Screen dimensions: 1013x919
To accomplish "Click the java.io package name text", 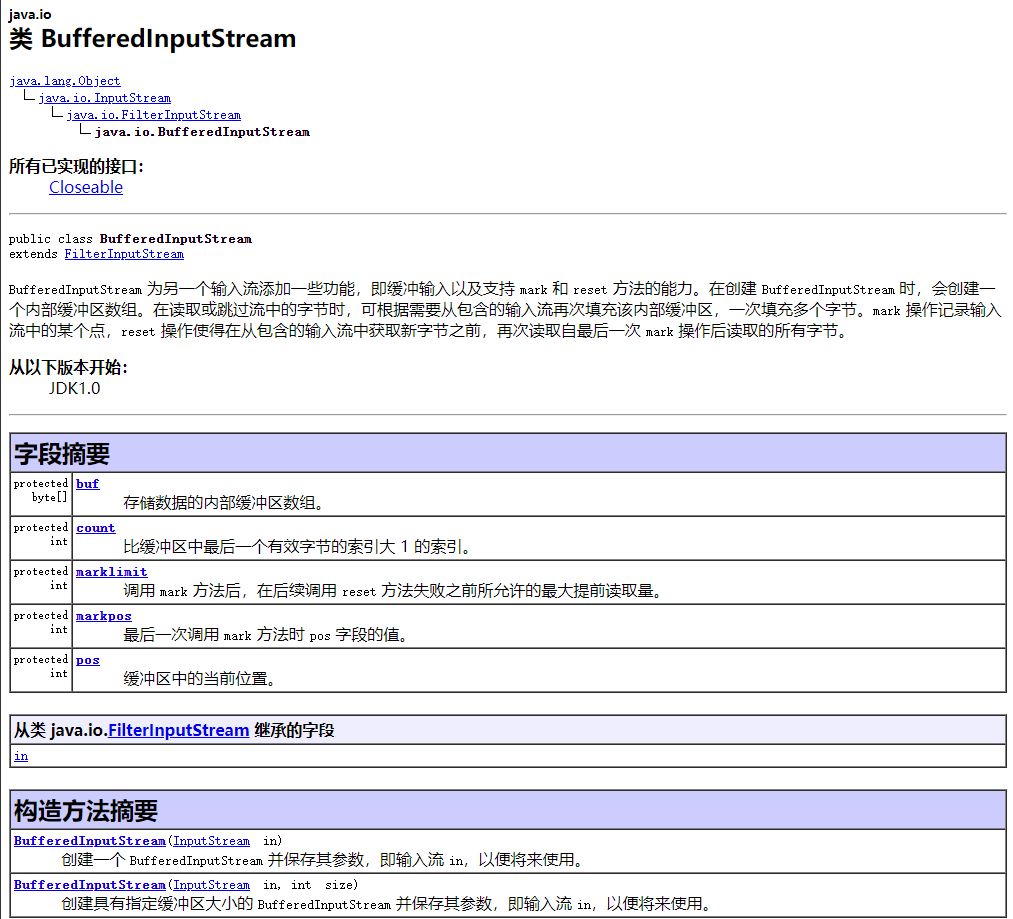I will click(x=30, y=14).
